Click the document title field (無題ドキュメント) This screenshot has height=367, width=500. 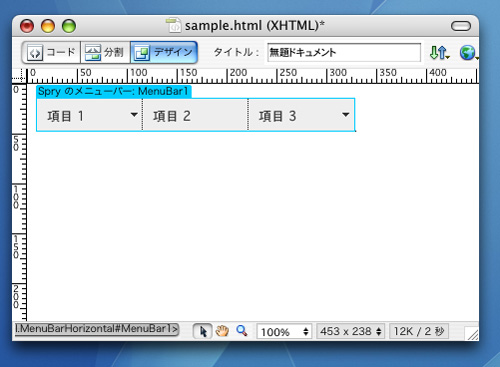click(x=344, y=52)
